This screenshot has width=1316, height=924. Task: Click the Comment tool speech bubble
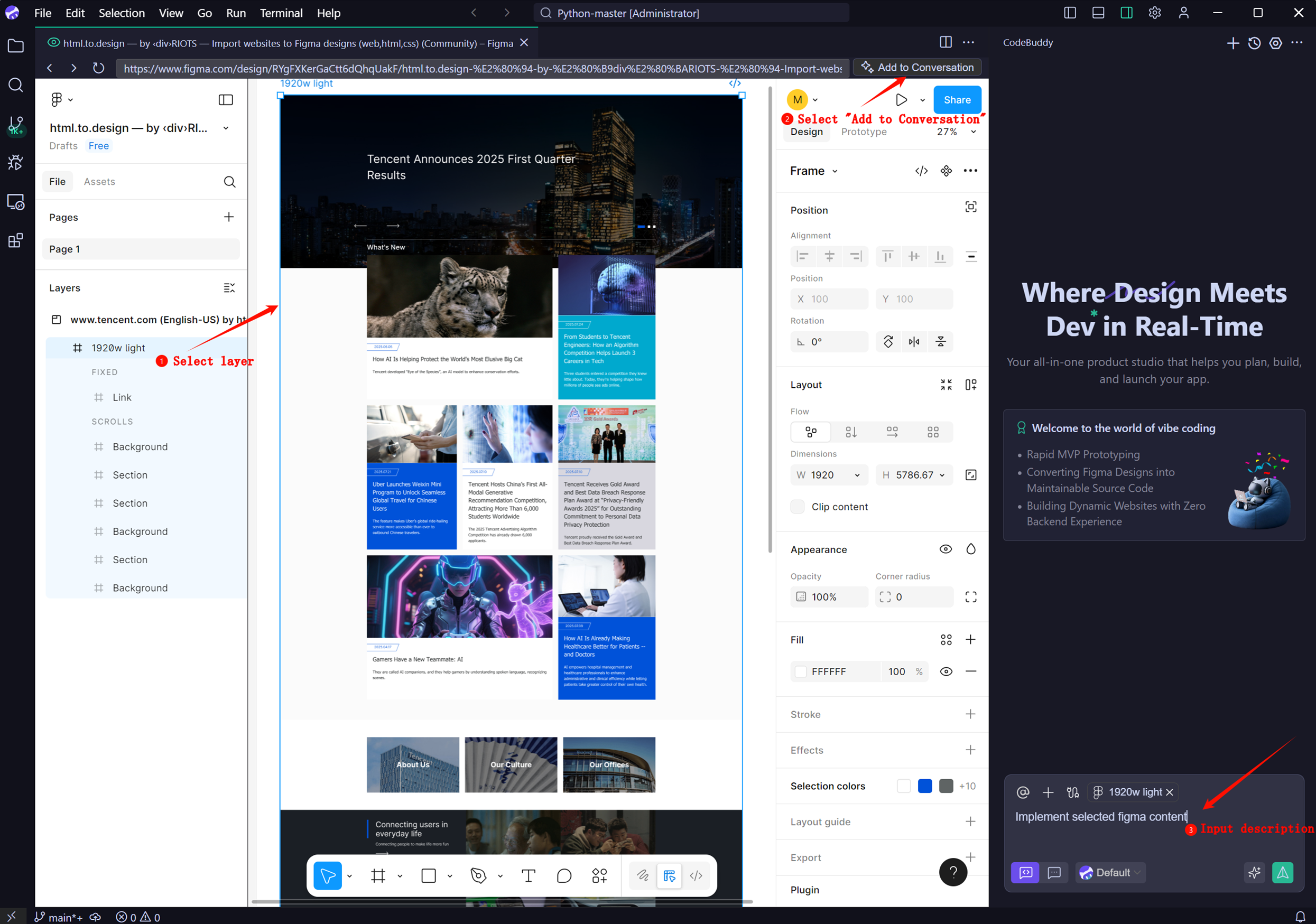point(564,875)
